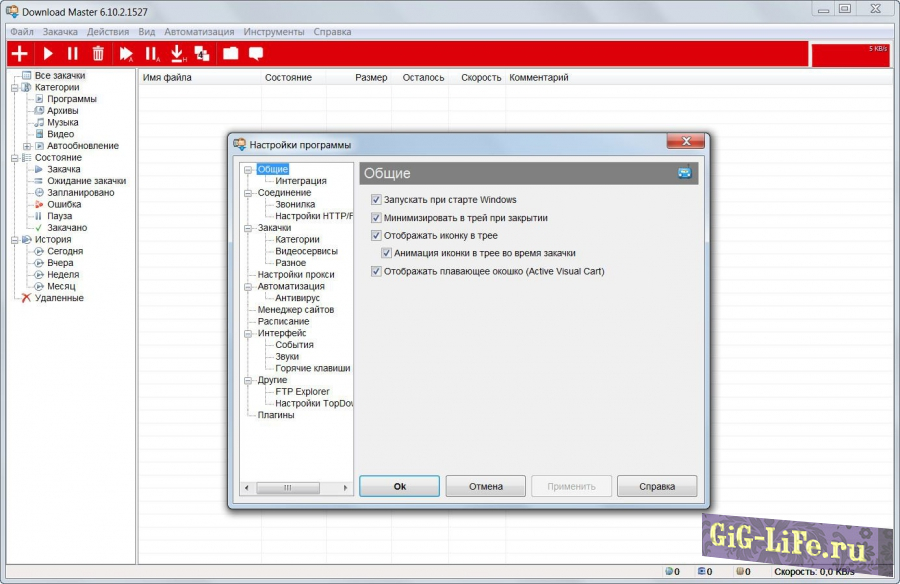The image size is (900, 584).
Task: Open the Инструменты menu
Action: pos(274,31)
